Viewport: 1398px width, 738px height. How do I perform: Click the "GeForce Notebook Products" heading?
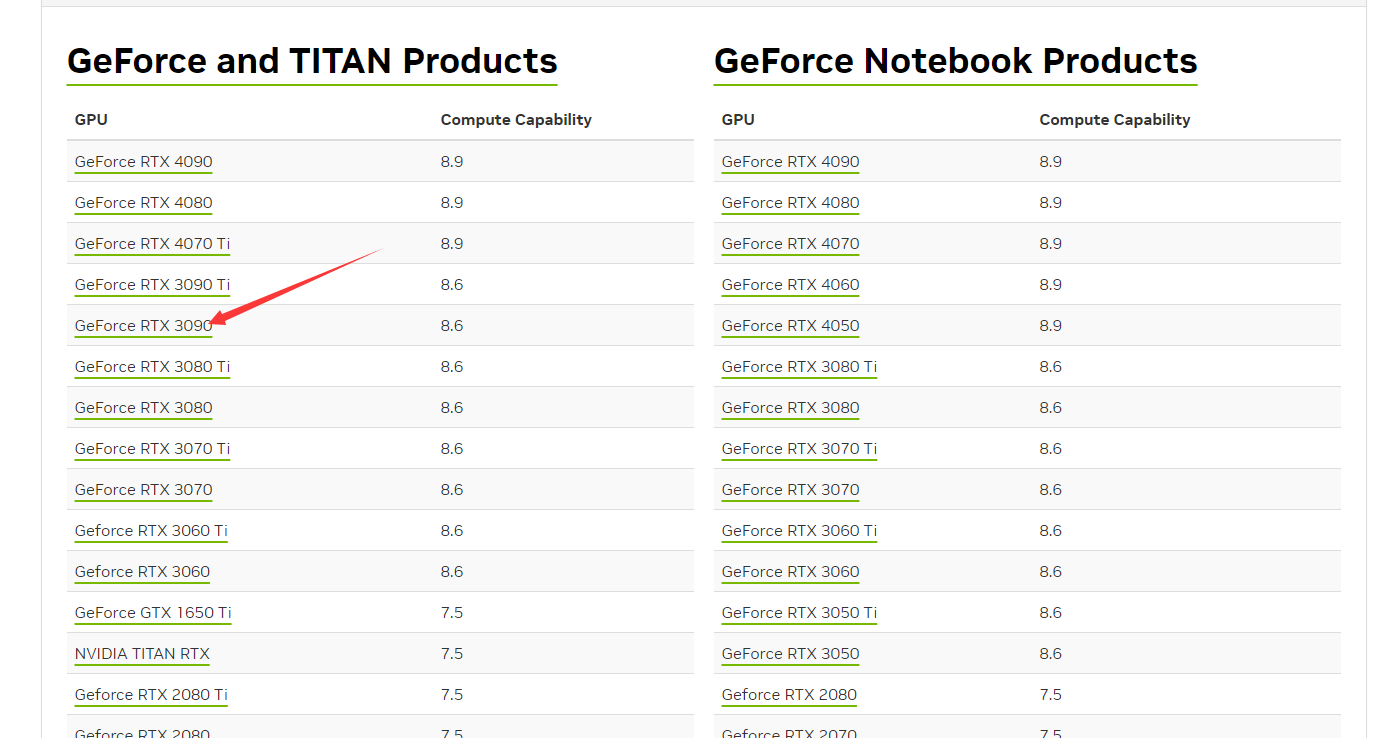point(955,61)
